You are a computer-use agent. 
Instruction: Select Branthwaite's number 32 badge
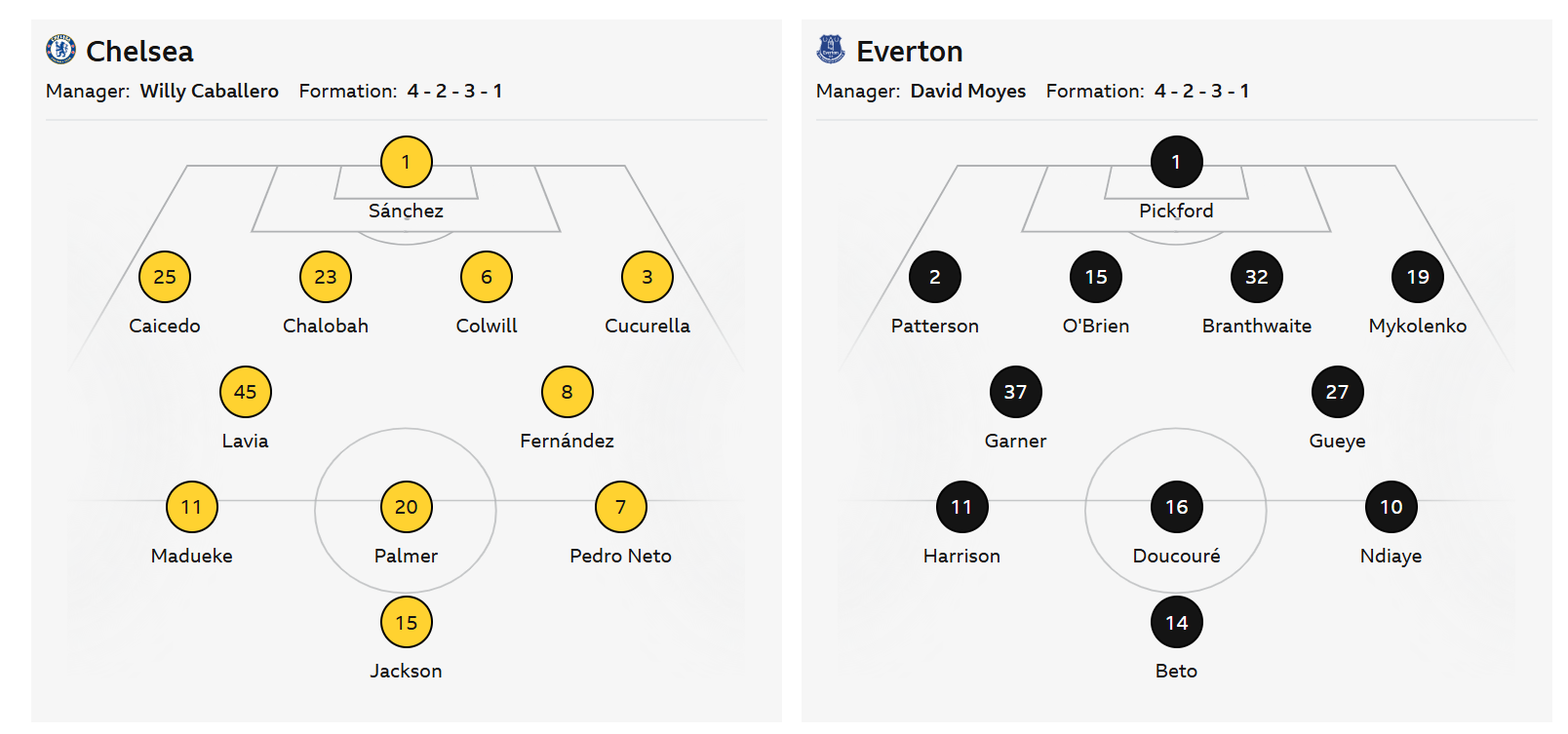click(x=1257, y=277)
